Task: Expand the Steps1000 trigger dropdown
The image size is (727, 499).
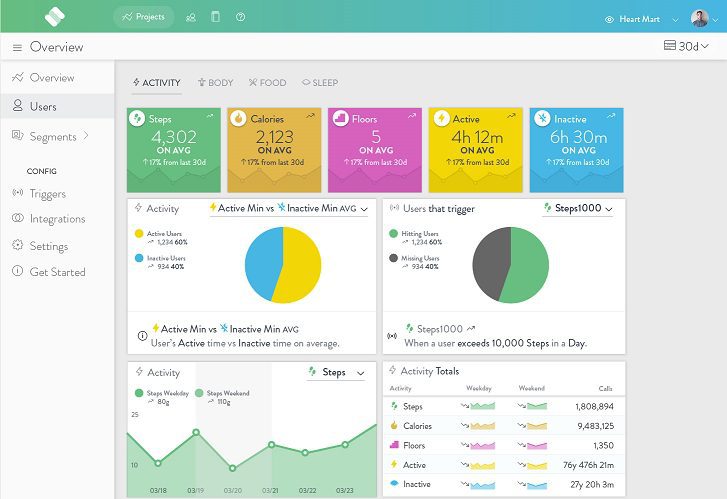Action: point(578,209)
